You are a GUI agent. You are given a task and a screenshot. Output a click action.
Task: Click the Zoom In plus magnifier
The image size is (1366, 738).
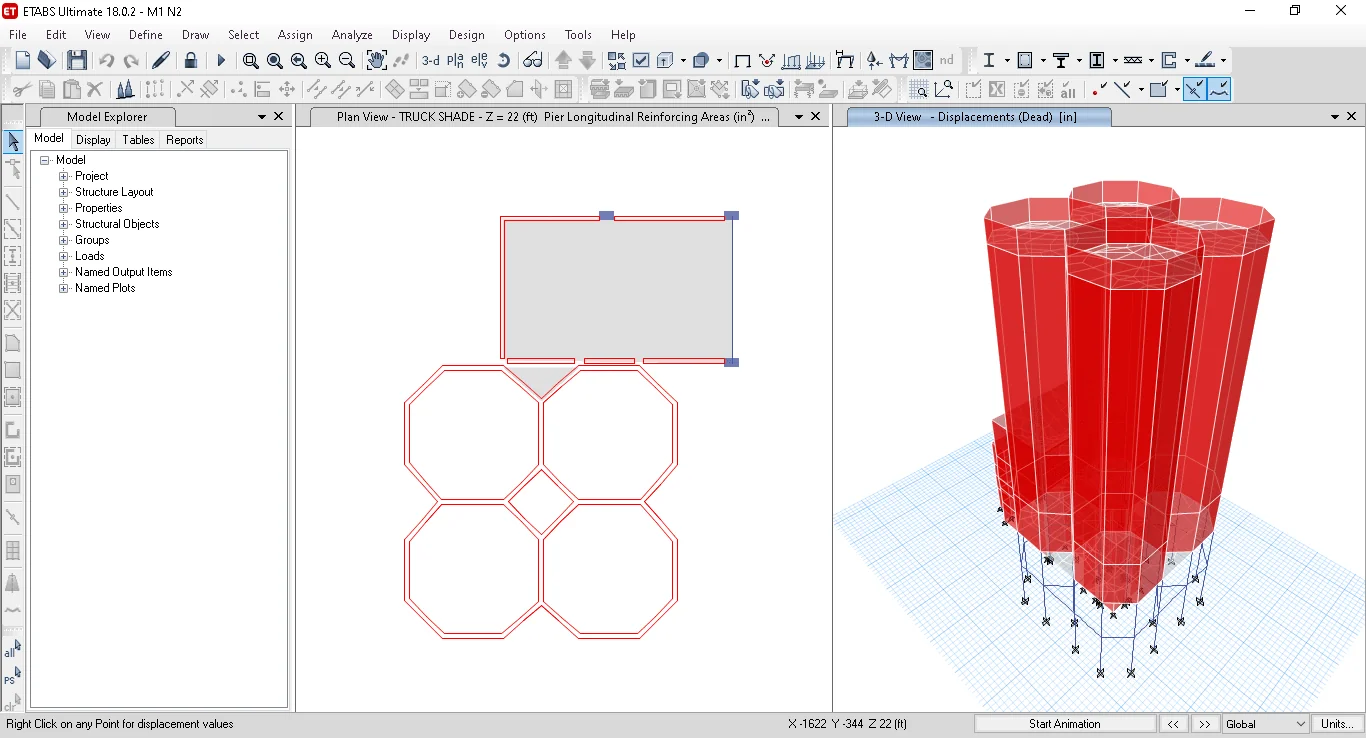click(323, 61)
